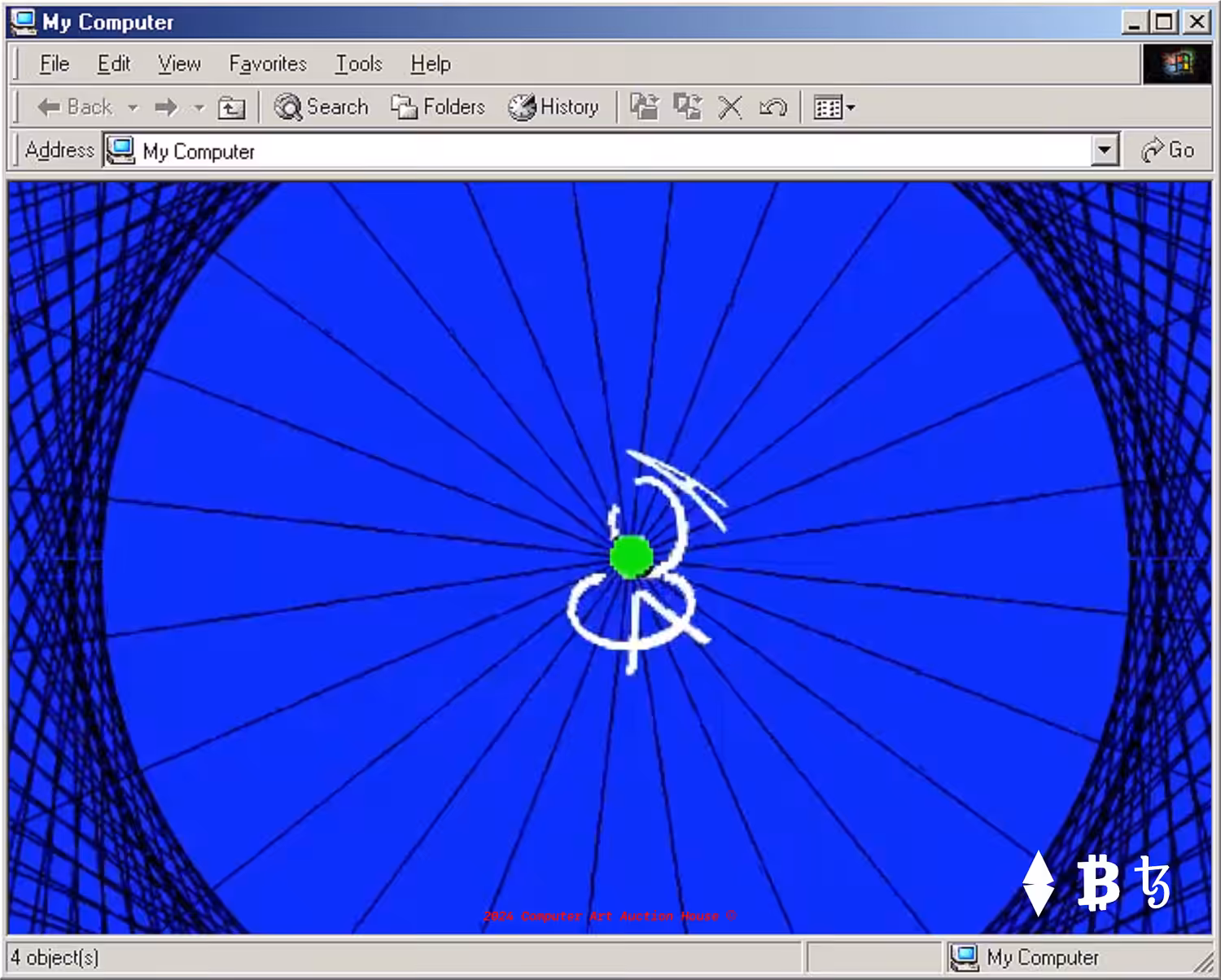Open the File menu
Viewport: 1221px width, 980px height.
click(55, 63)
